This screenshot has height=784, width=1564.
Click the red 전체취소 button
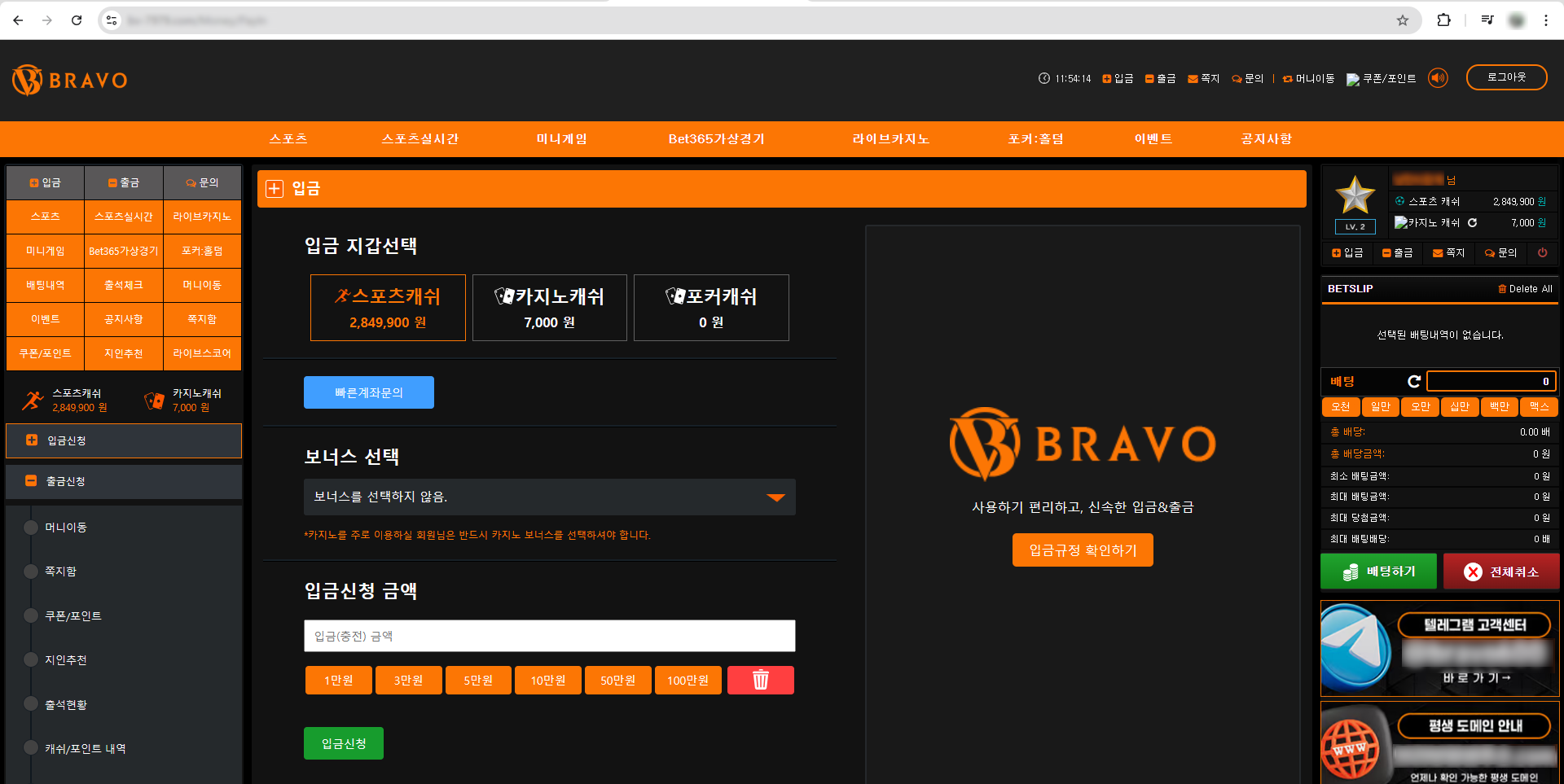(1502, 572)
